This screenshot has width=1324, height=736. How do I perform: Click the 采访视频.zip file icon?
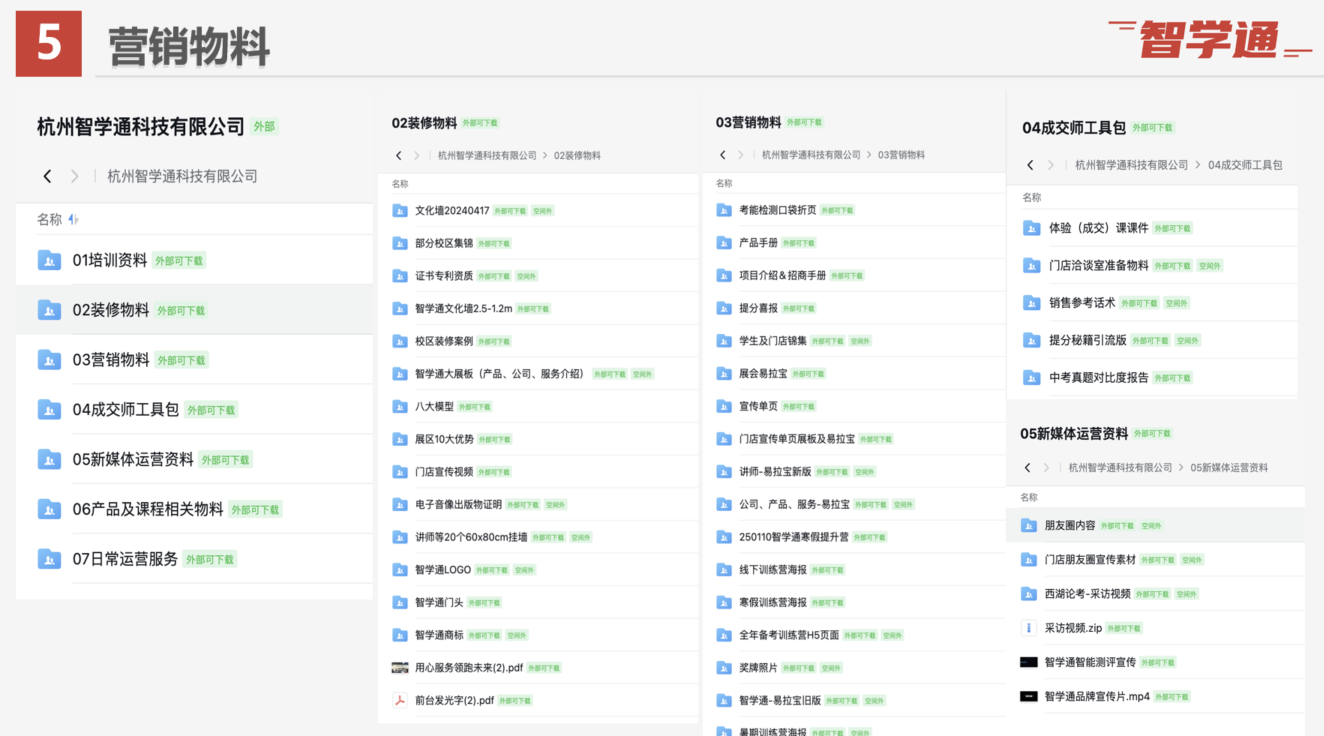pos(1028,628)
